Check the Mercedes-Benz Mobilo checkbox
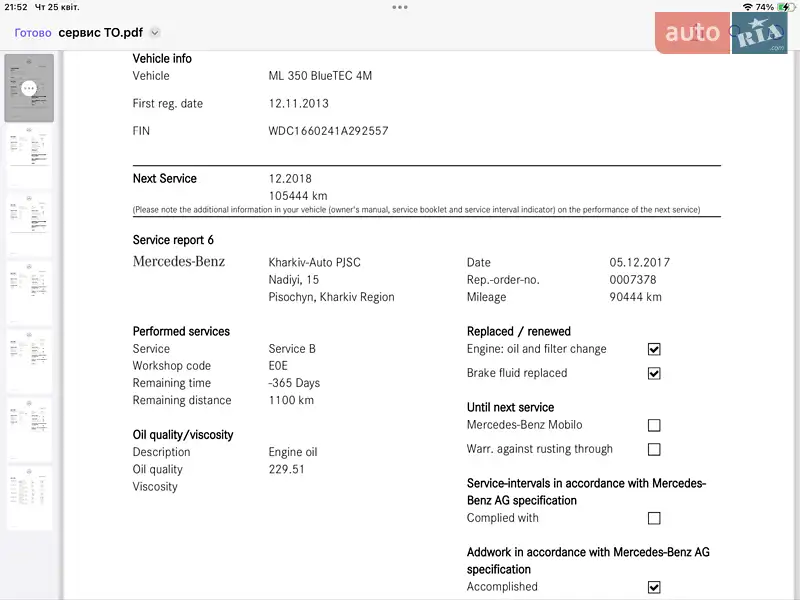Viewport: 800px width, 600px height. (654, 425)
